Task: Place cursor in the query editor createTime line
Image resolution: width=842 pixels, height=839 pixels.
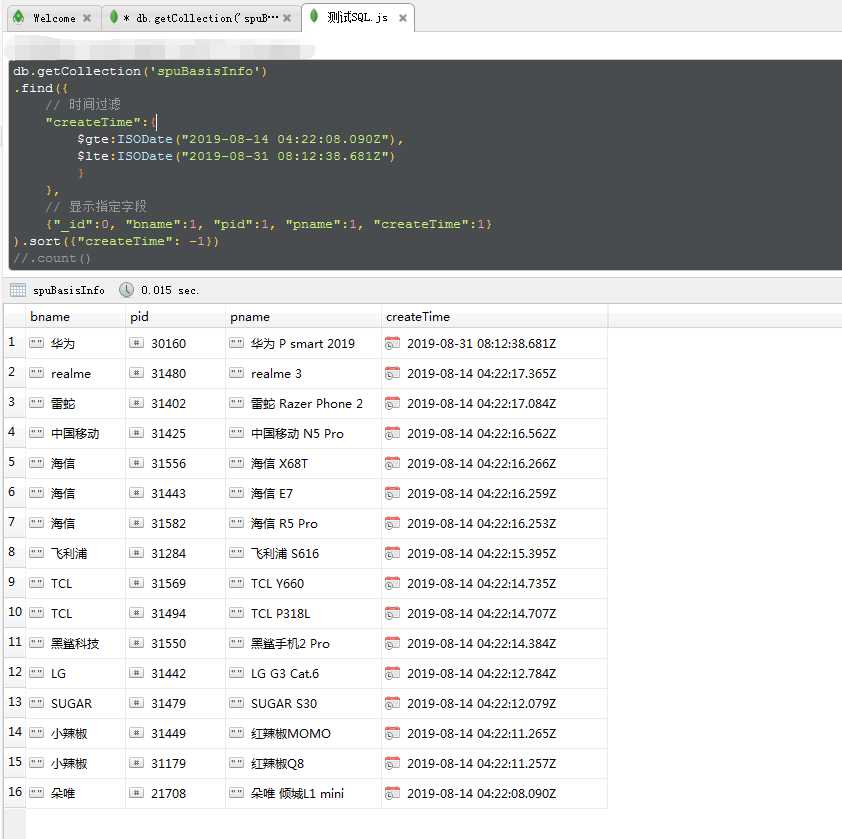Action: tap(101, 122)
